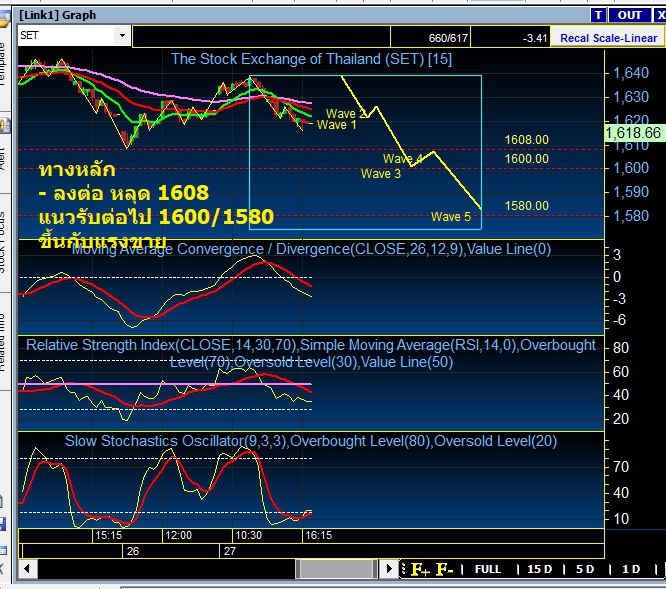The height and width of the screenshot is (589, 666).
Task: Select the 5 D range view
Action: 585,569
